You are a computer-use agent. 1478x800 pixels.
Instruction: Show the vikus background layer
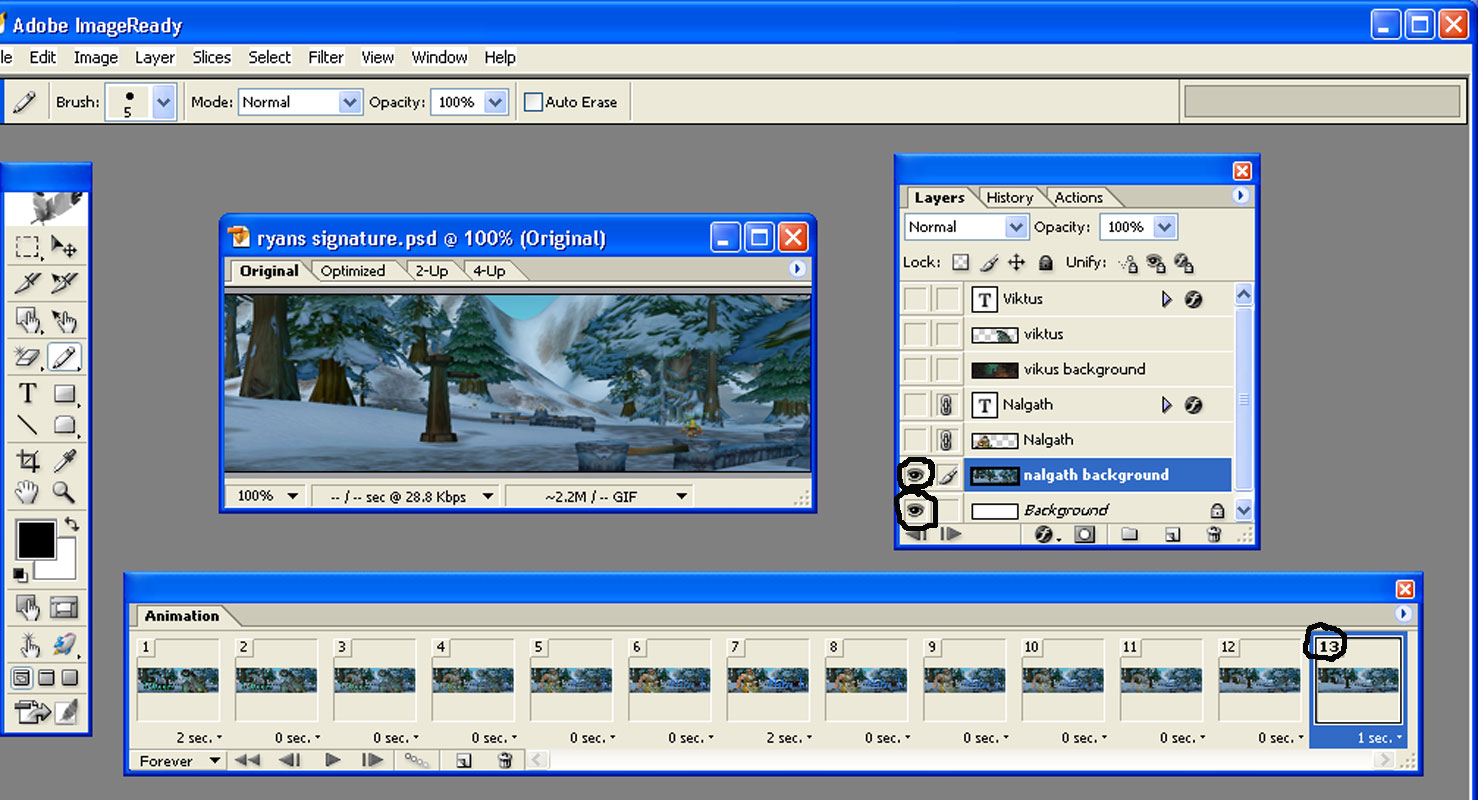click(915, 369)
